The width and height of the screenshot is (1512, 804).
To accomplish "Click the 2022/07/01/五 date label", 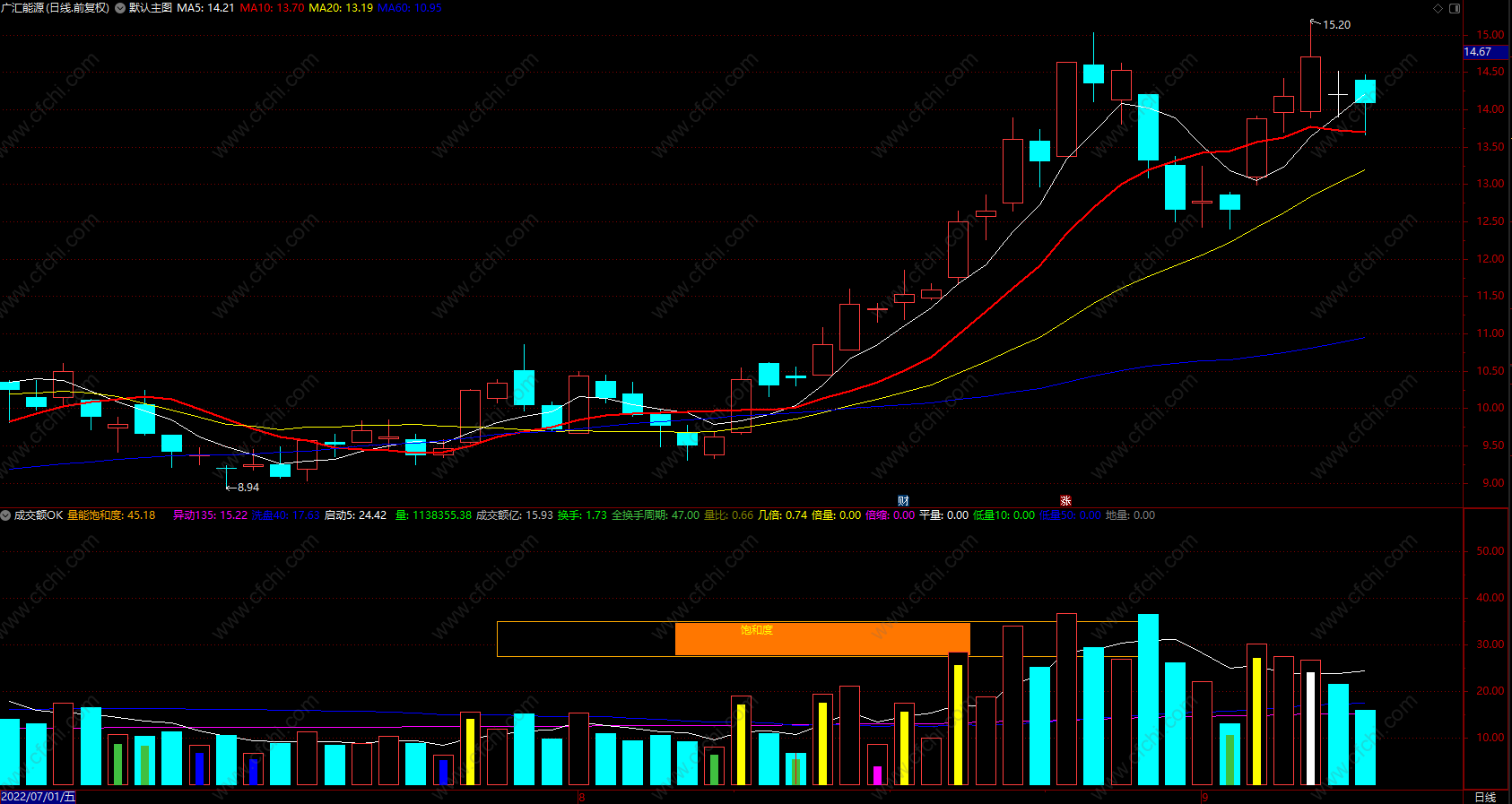I will [x=39, y=797].
